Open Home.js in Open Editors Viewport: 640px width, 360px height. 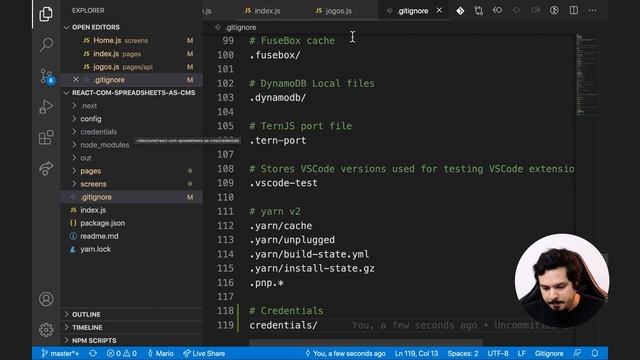[132, 40]
